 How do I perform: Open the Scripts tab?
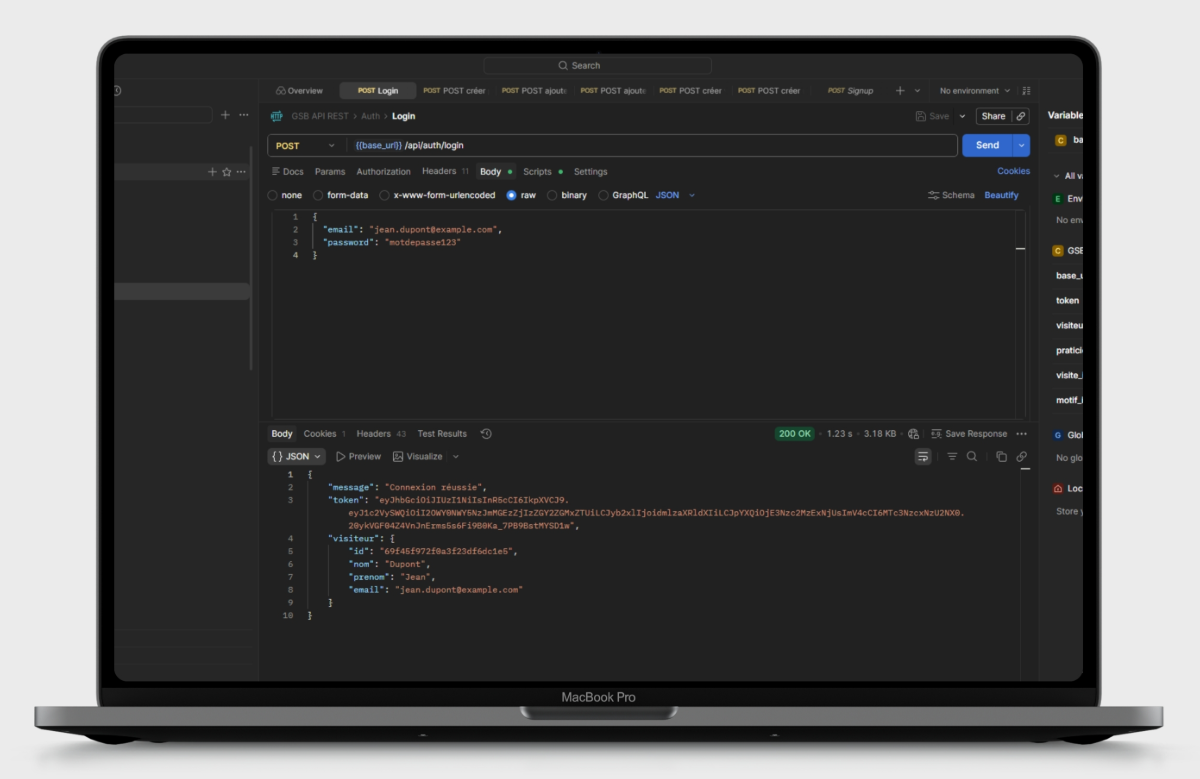click(x=543, y=172)
